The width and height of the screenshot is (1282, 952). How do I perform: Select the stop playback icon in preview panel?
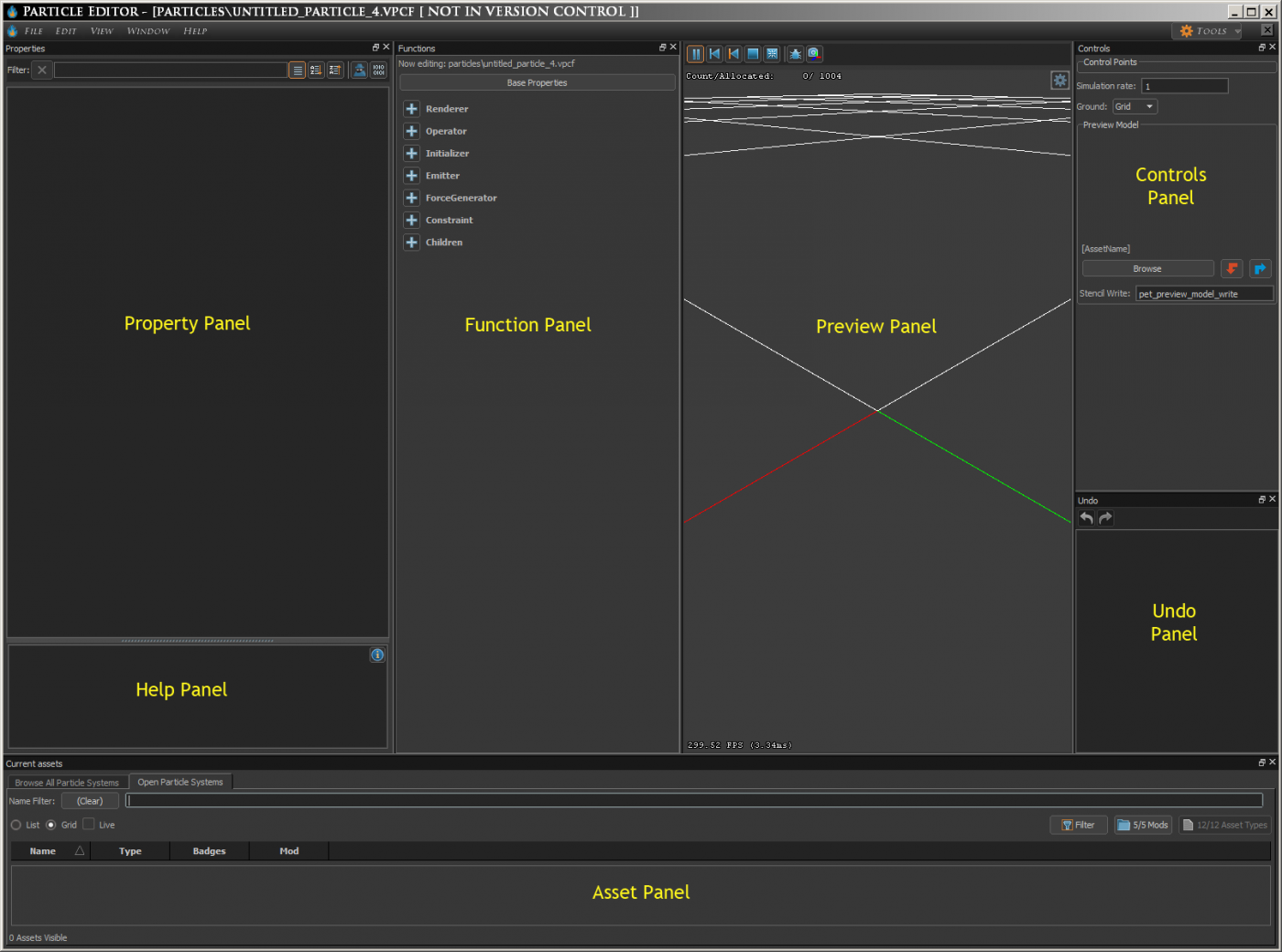click(x=752, y=53)
